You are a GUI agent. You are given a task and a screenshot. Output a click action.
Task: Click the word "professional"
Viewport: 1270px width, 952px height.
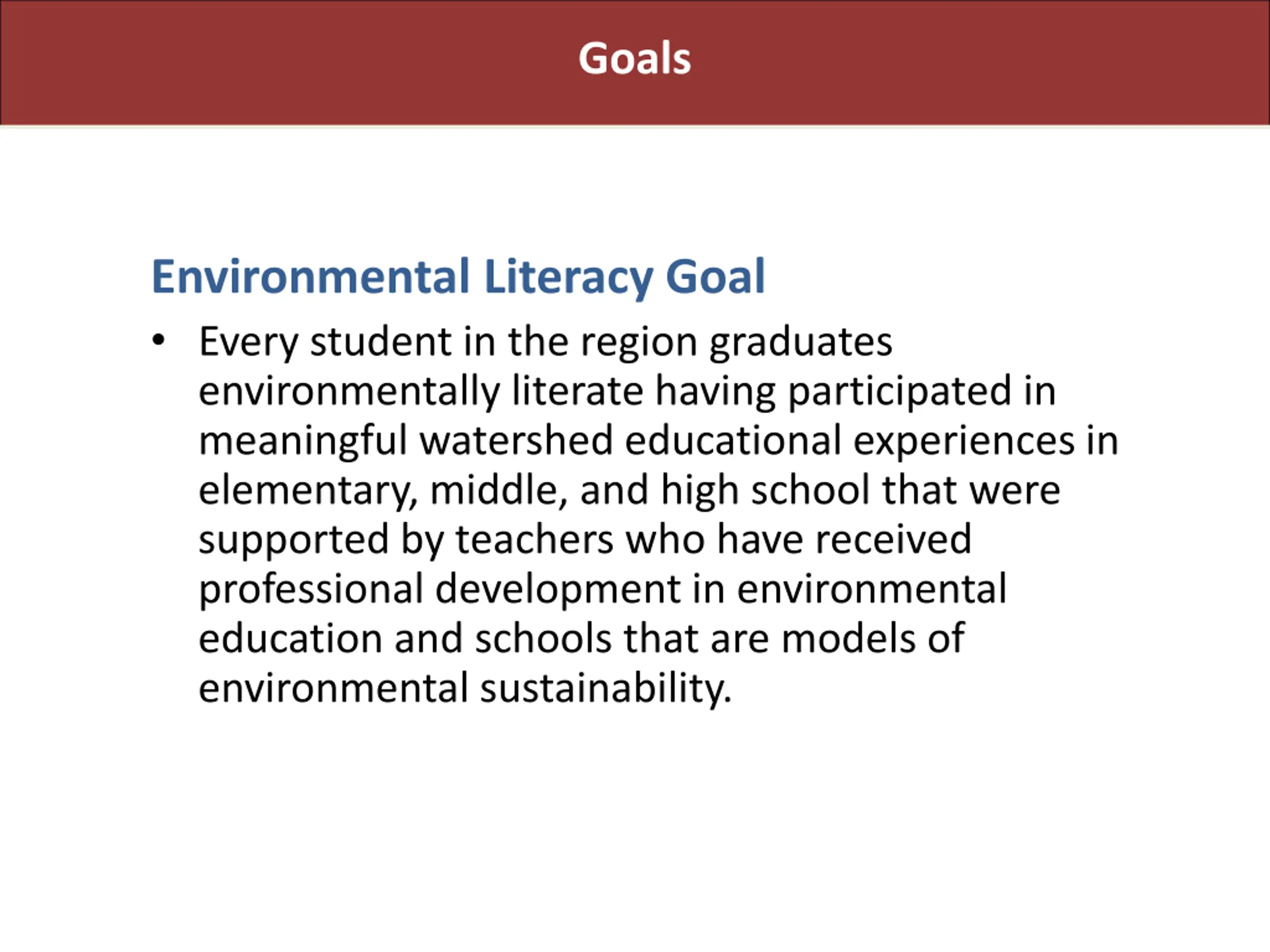point(311,591)
